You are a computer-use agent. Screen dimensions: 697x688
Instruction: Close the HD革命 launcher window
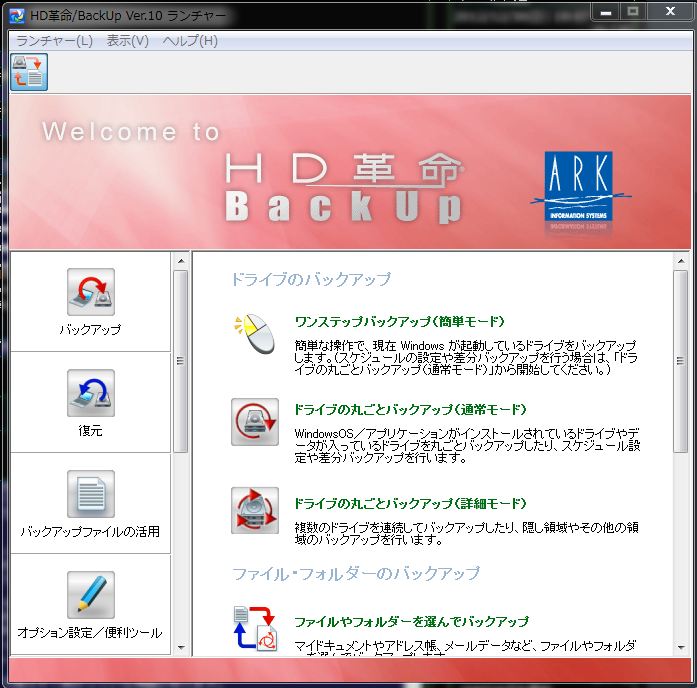670,12
